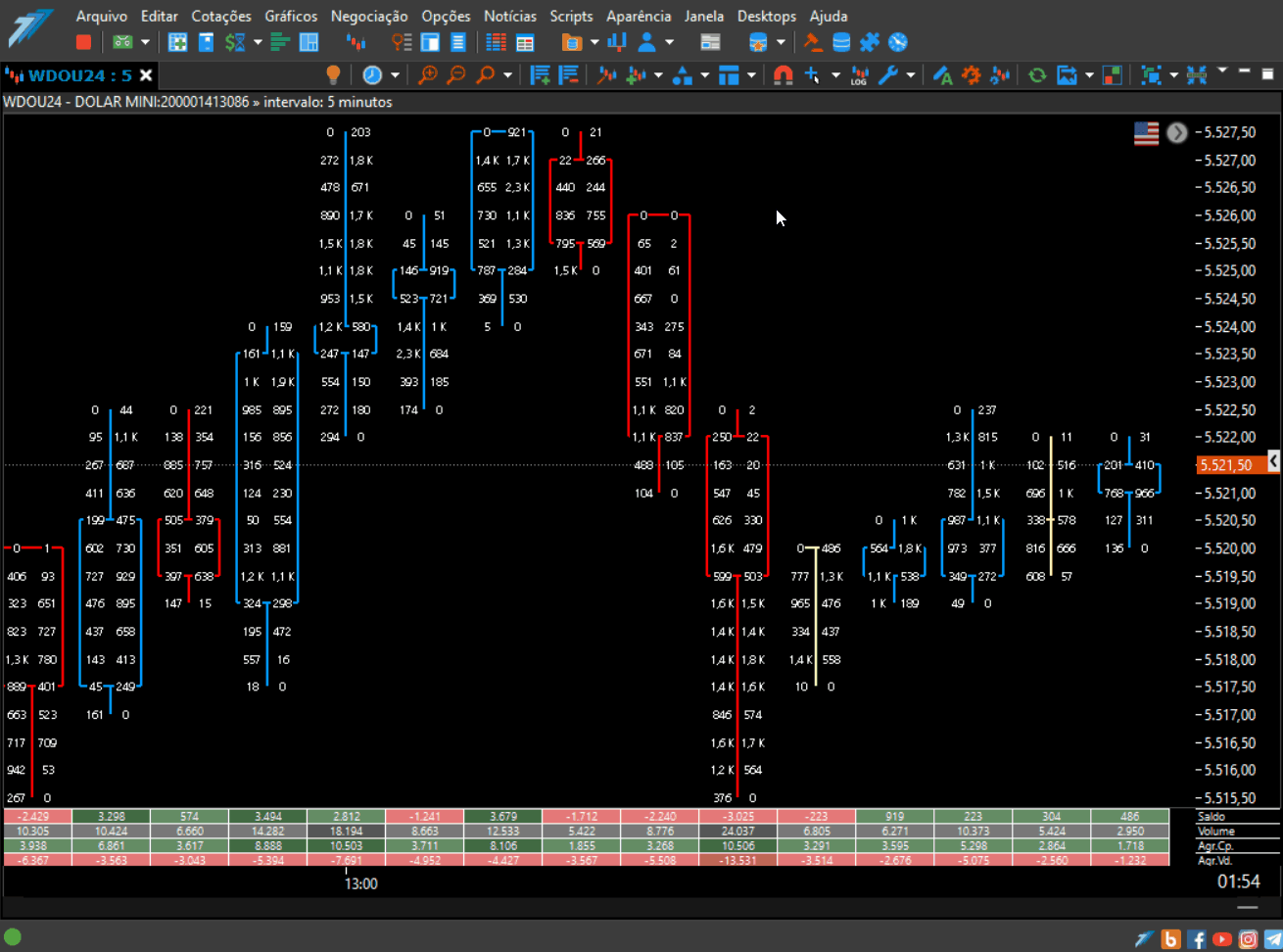Image resolution: width=1283 pixels, height=952 pixels.
Task: Open the new grid window icon with plus
Action: point(177,42)
